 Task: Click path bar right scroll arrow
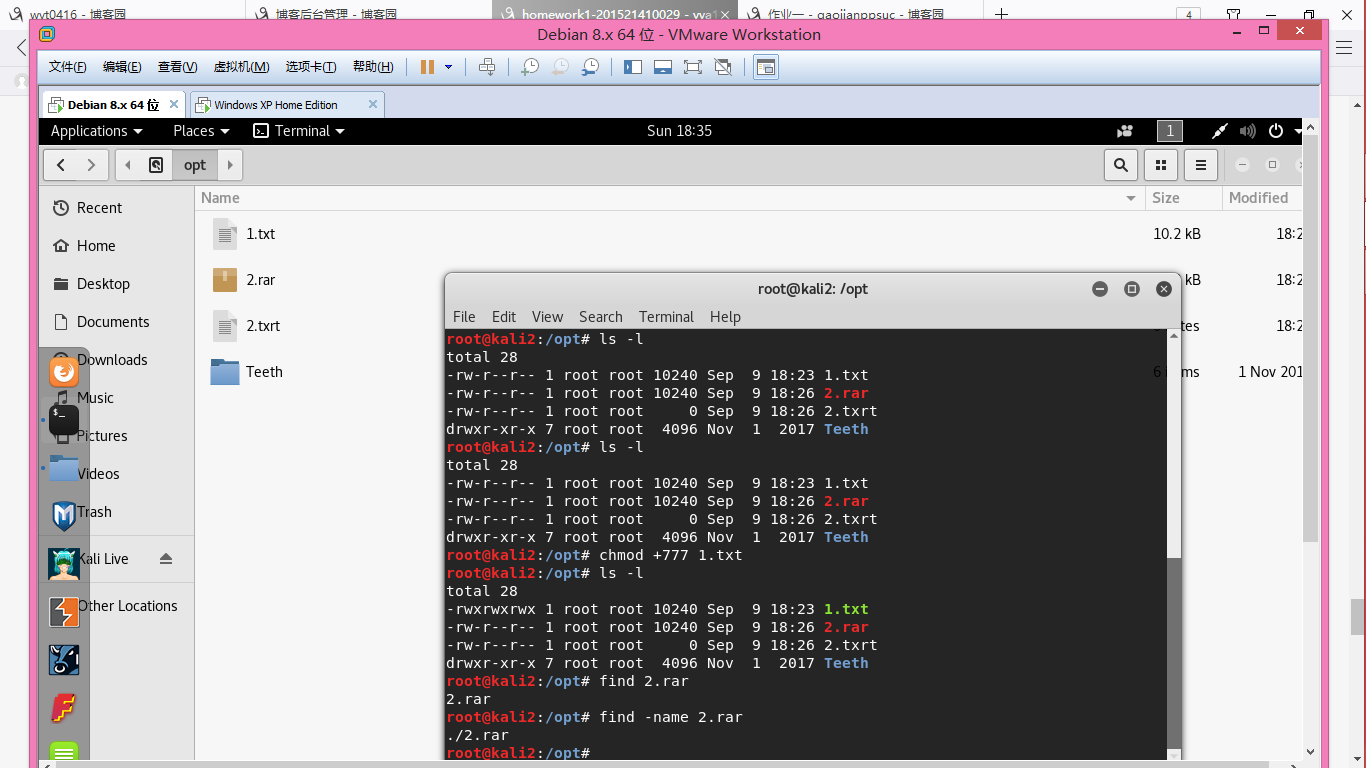pos(230,165)
